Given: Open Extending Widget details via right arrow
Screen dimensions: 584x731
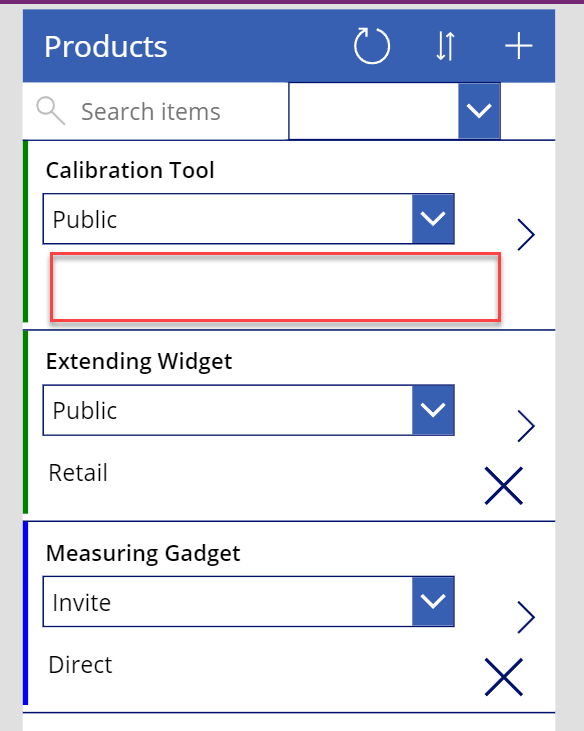Looking at the screenshot, I should point(526,426).
